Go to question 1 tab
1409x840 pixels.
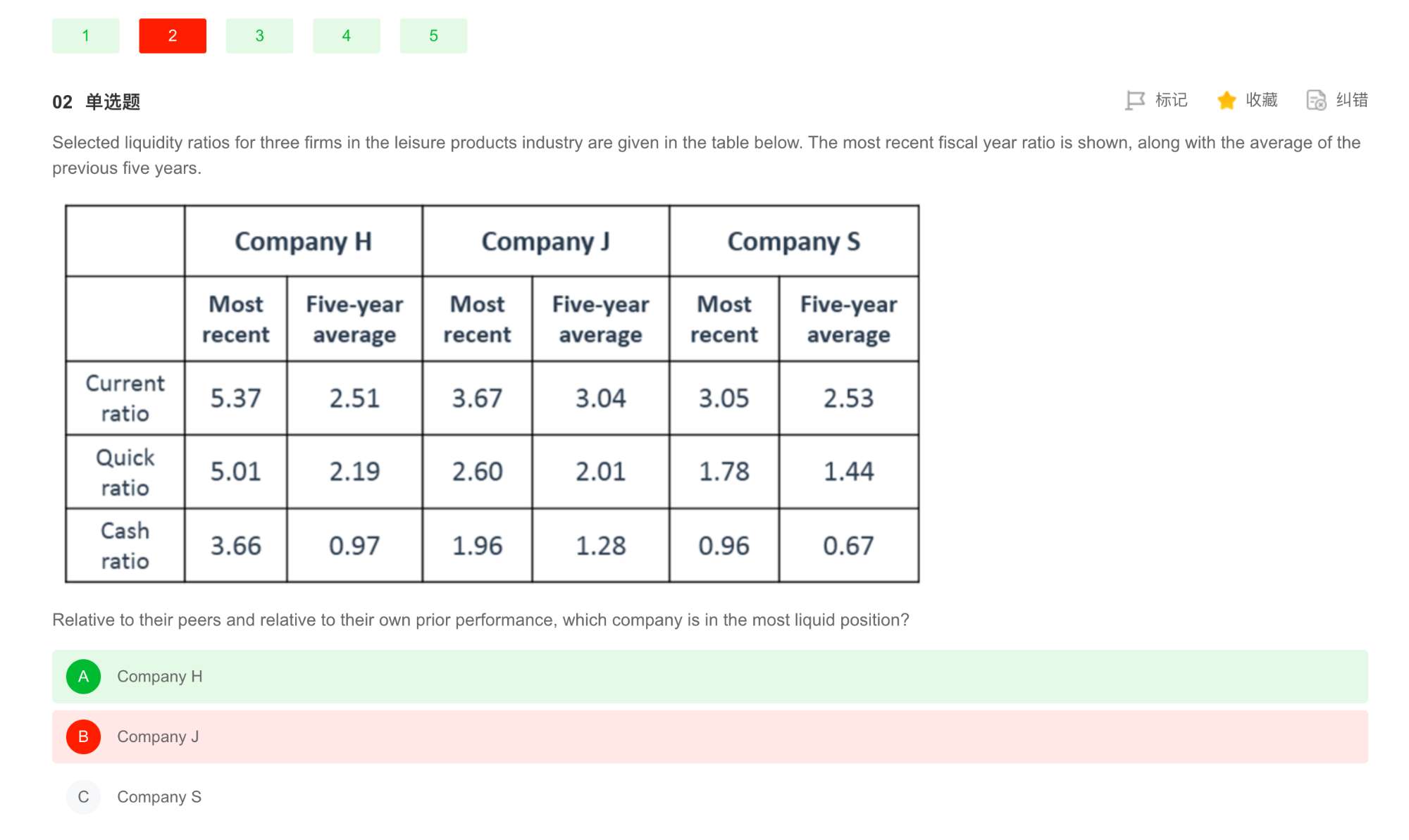click(x=86, y=36)
